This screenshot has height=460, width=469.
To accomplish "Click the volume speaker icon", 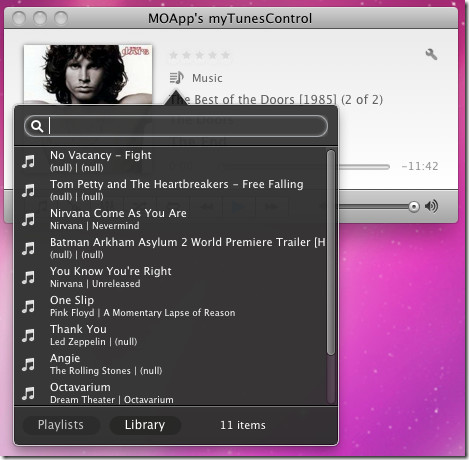I will click(x=431, y=206).
